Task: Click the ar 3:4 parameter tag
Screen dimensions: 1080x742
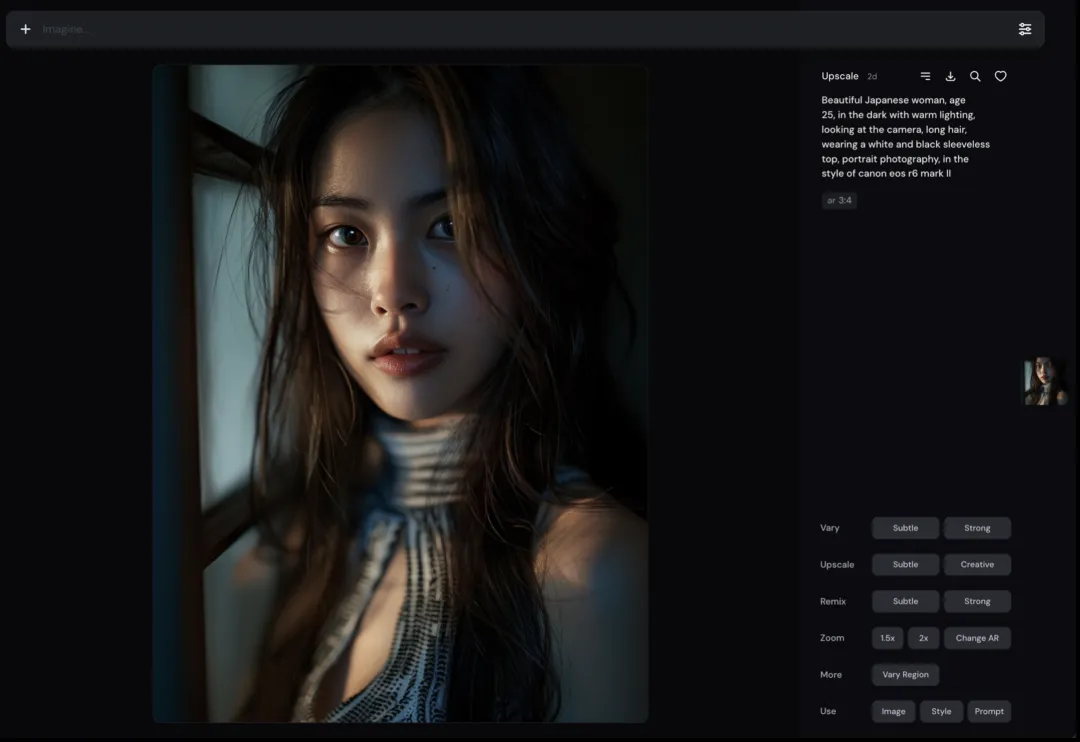Action: tap(839, 201)
